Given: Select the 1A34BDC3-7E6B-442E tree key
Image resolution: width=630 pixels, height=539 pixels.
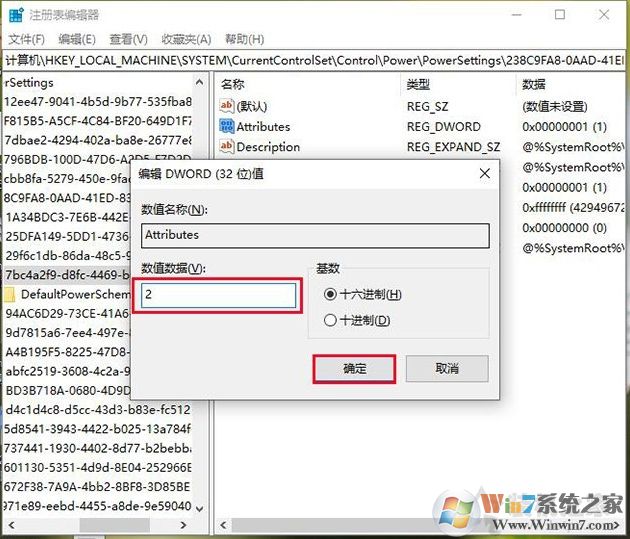Looking at the screenshot, I should coord(68,217).
